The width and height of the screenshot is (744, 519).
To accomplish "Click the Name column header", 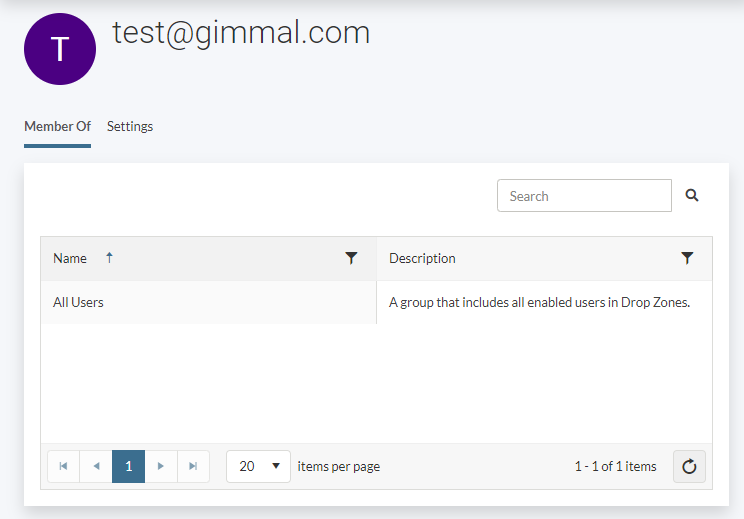I will (70, 258).
